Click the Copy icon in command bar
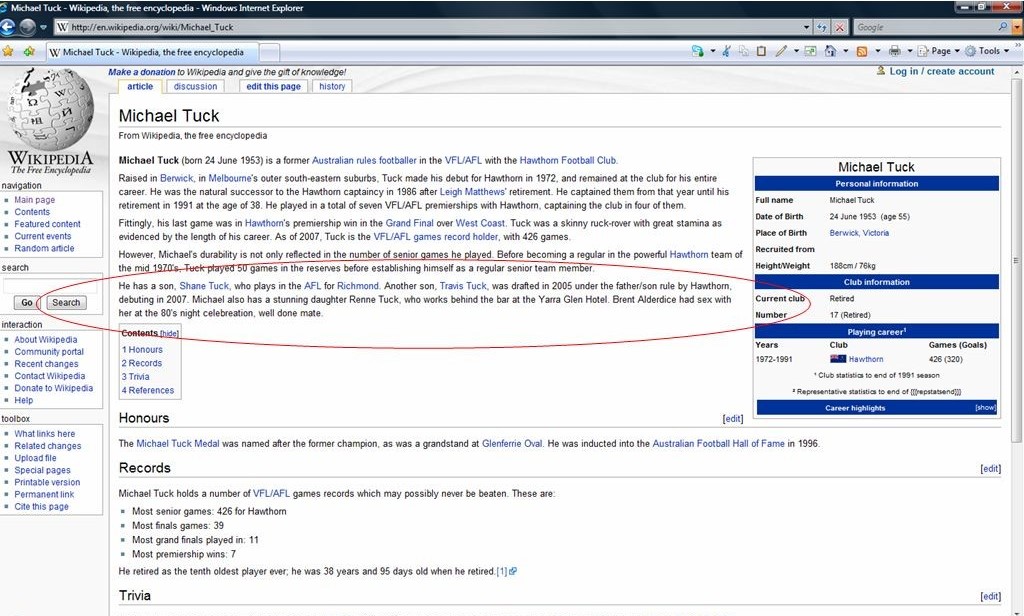Image resolution: width=1024 pixels, height=616 pixels. [x=744, y=51]
